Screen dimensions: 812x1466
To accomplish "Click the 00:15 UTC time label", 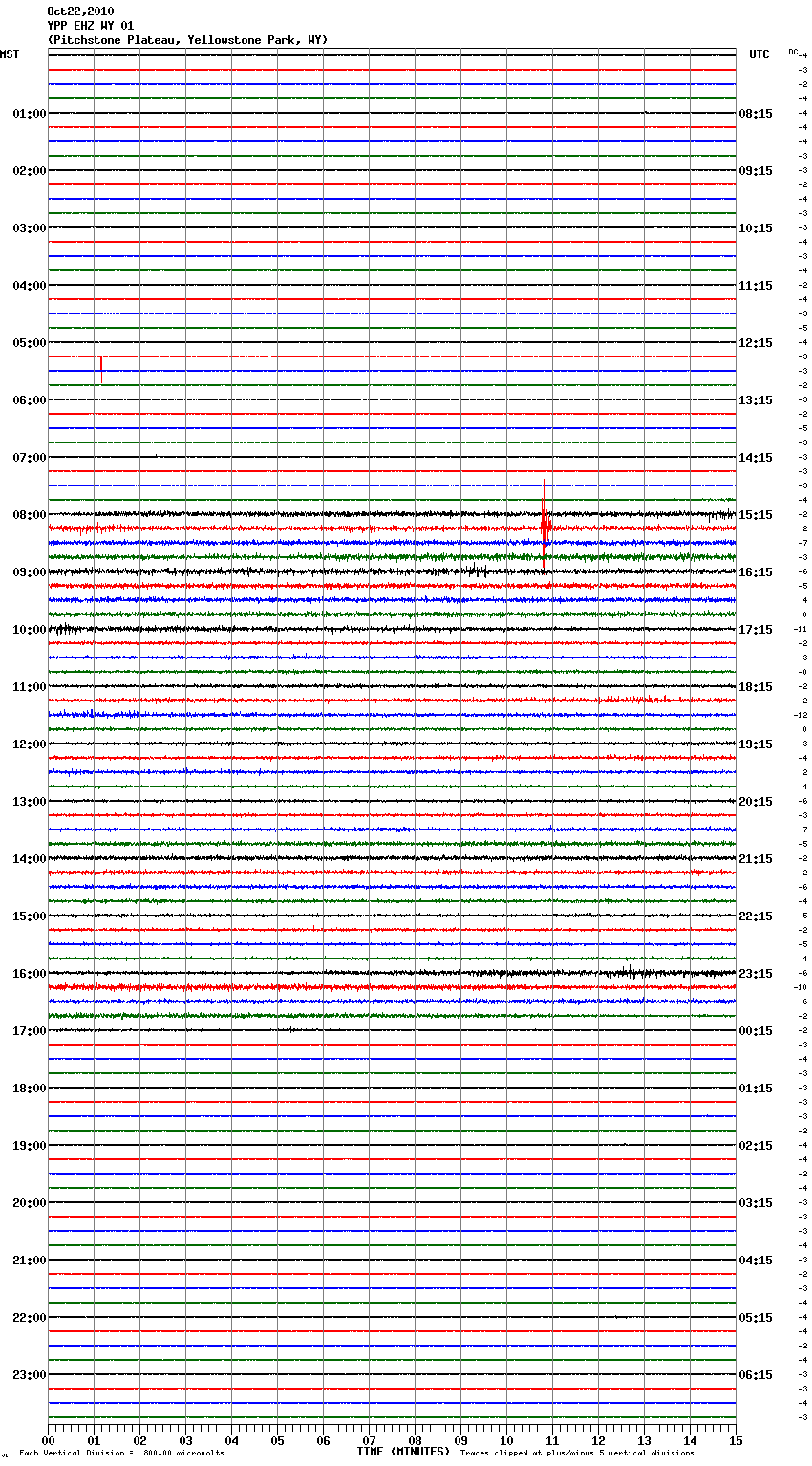I will [x=756, y=1031].
